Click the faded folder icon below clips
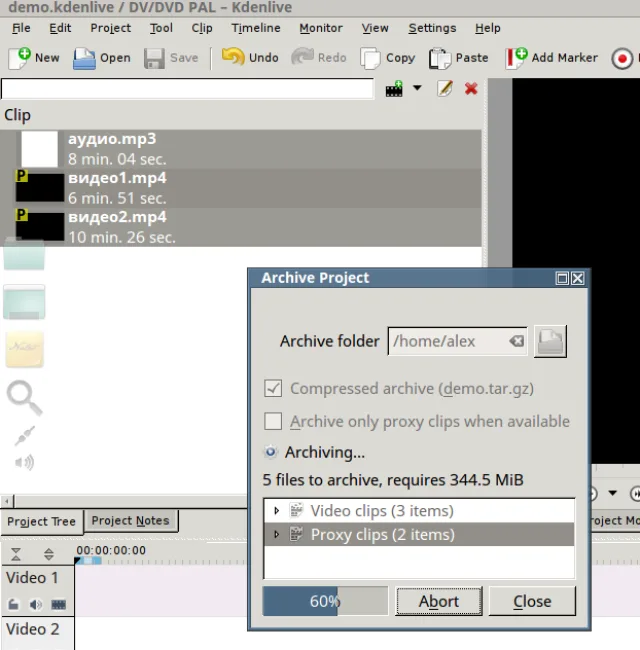 [24, 254]
